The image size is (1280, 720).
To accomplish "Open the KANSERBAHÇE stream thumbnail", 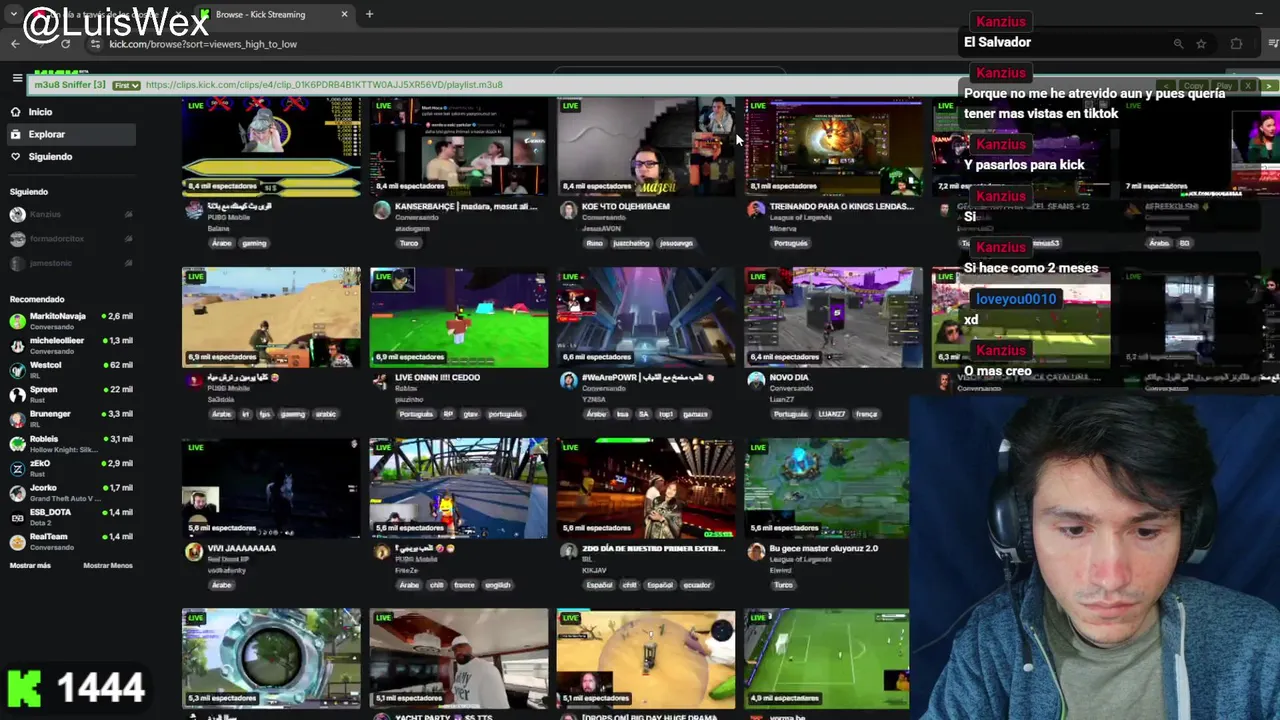I will pyautogui.click(x=458, y=146).
